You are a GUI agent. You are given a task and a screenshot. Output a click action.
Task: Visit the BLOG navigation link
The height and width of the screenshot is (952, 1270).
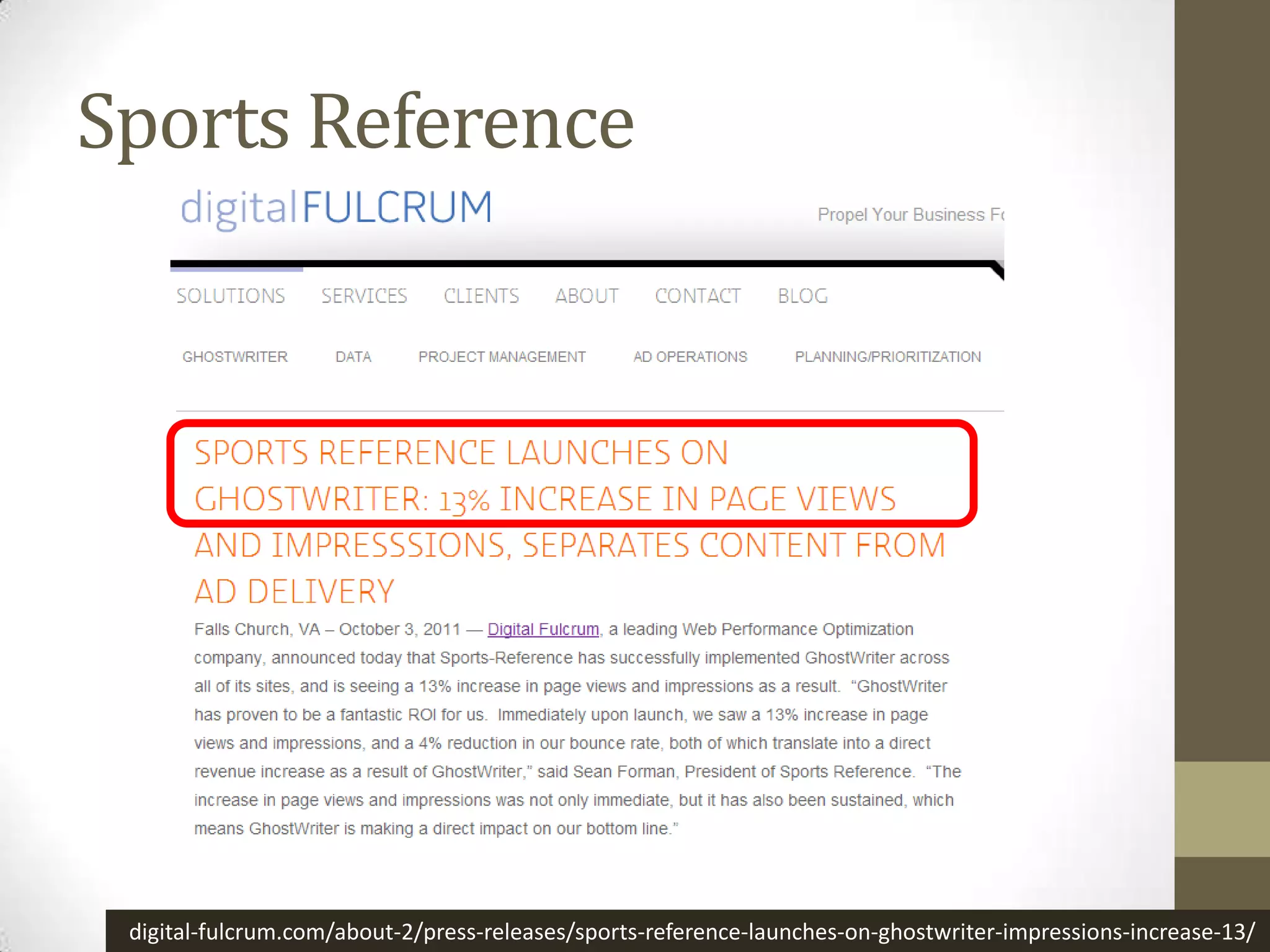(802, 296)
